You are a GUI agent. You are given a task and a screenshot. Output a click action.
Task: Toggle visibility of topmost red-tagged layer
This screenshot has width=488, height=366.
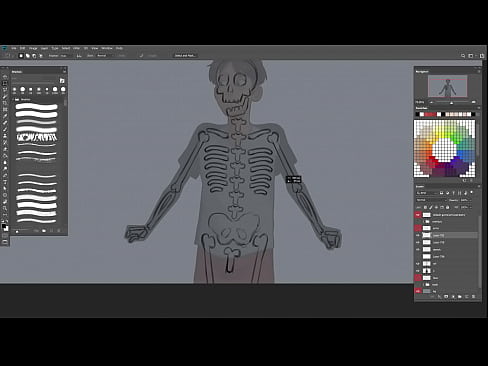click(x=418, y=215)
